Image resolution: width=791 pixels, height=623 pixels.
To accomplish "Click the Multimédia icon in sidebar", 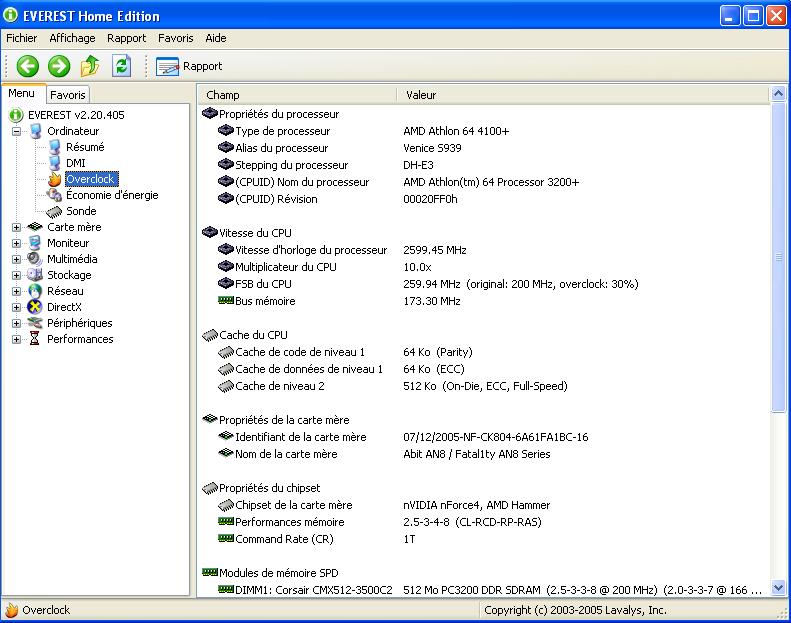I will [x=35, y=259].
